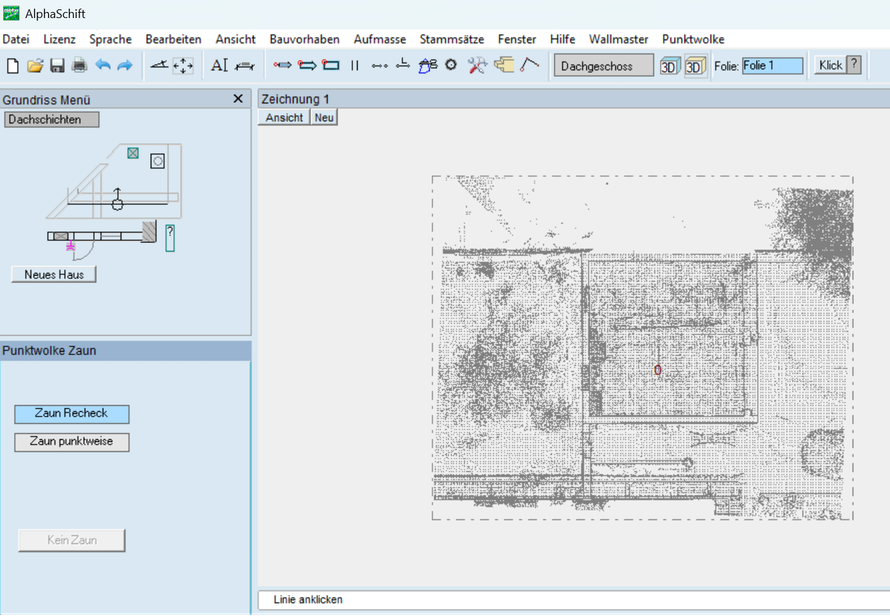Toggle the second 3D view button
This screenshot has width=890, height=616.
coord(695,66)
